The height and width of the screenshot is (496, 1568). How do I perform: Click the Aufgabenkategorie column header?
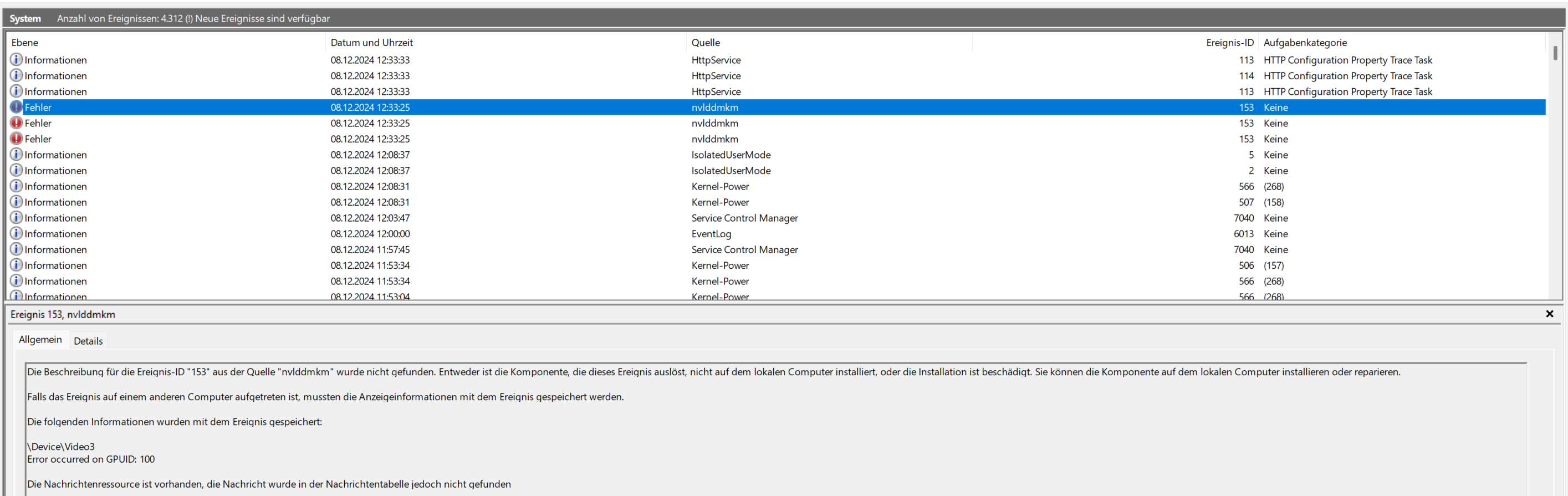click(x=1304, y=43)
